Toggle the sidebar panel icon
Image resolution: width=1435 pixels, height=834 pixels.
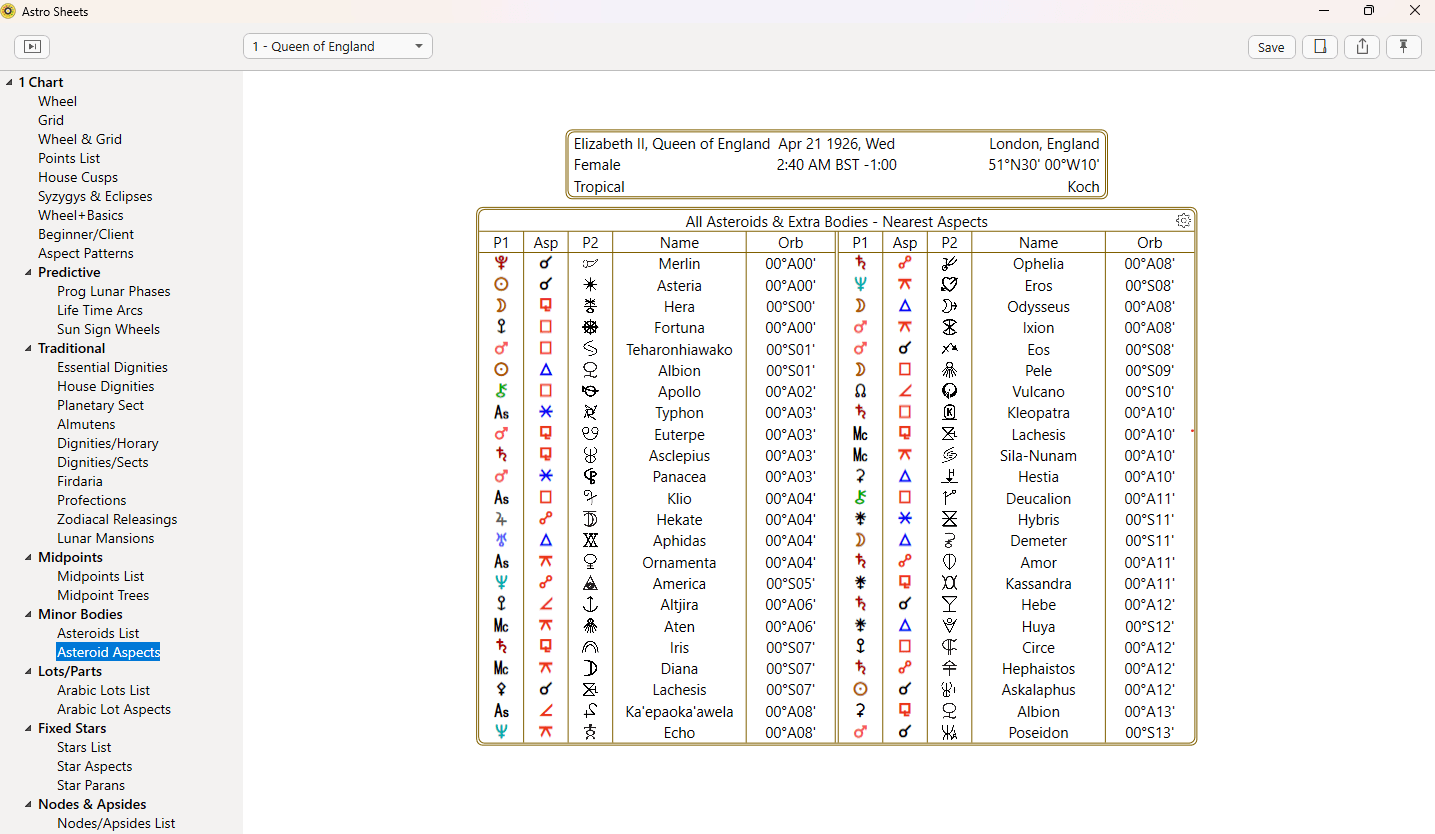pyautogui.click(x=32, y=47)
